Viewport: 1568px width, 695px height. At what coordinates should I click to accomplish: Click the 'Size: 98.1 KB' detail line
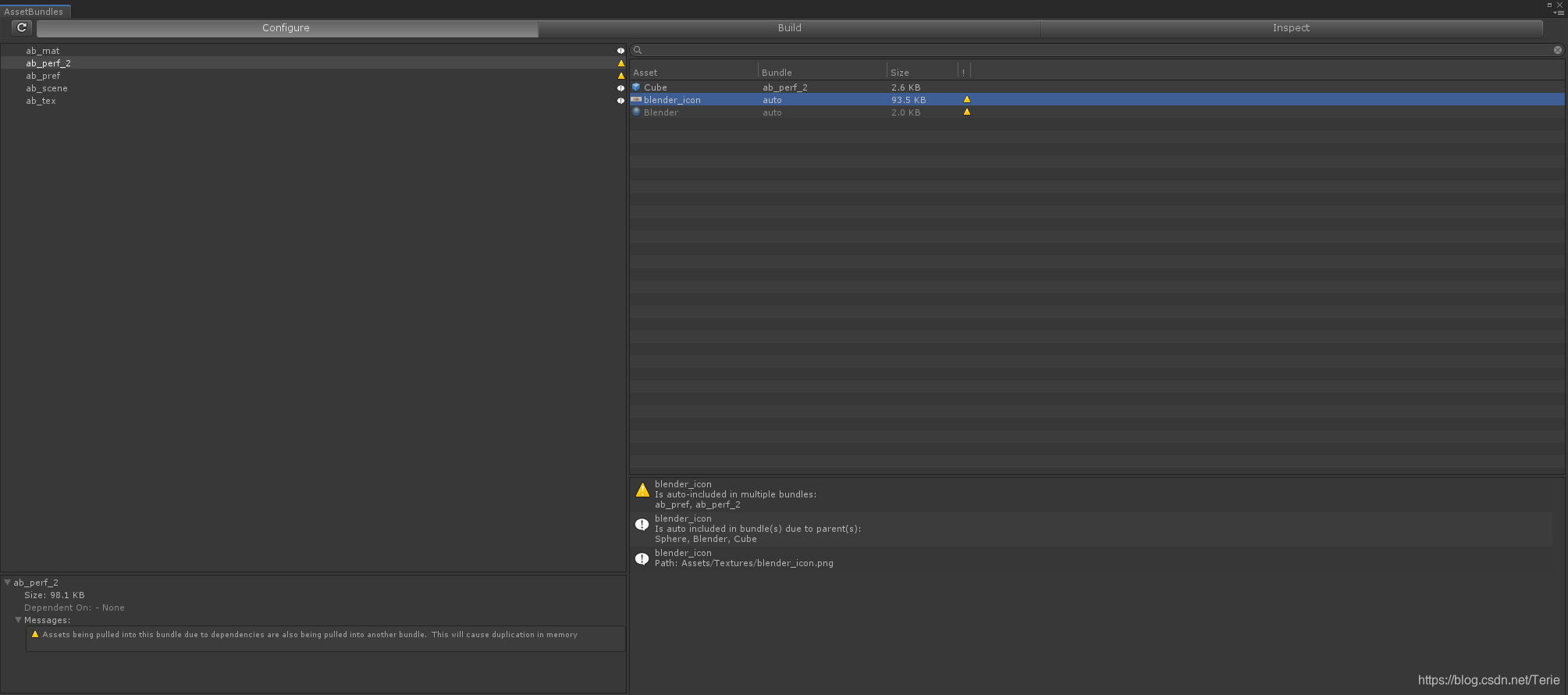point(55,595)
